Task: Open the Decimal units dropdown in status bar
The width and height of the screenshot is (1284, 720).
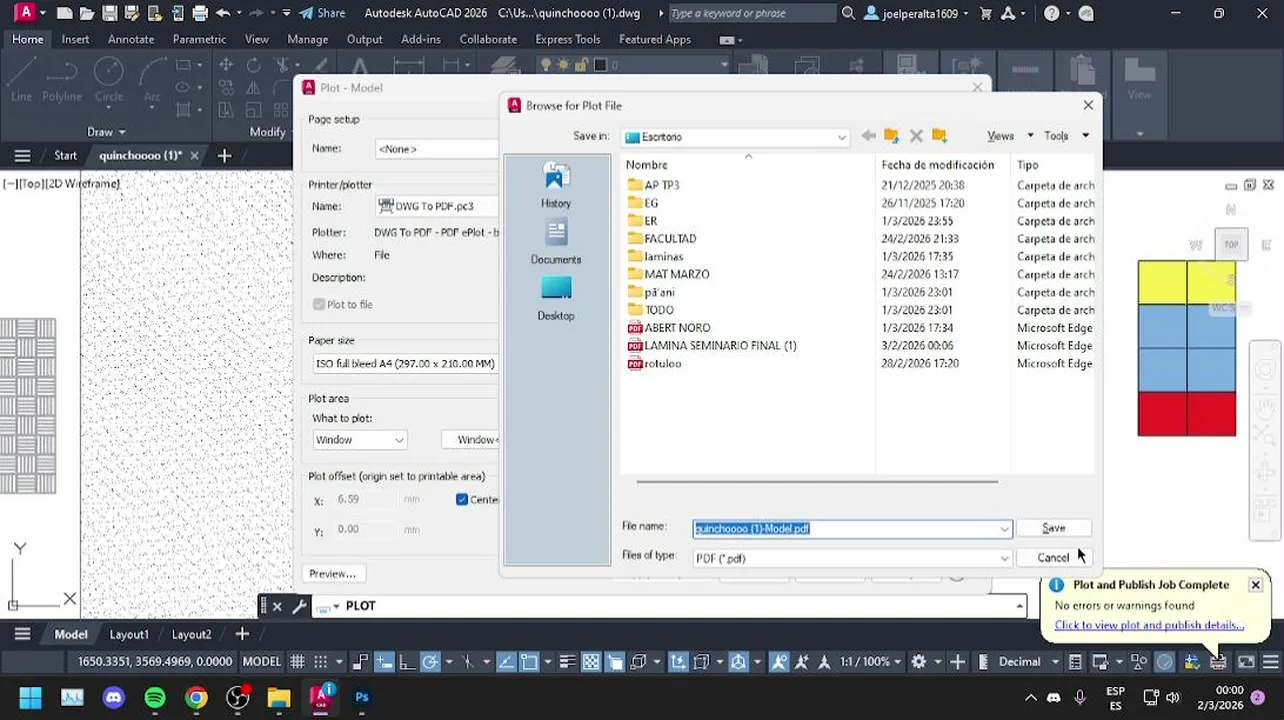Action: click(1026, 662)
